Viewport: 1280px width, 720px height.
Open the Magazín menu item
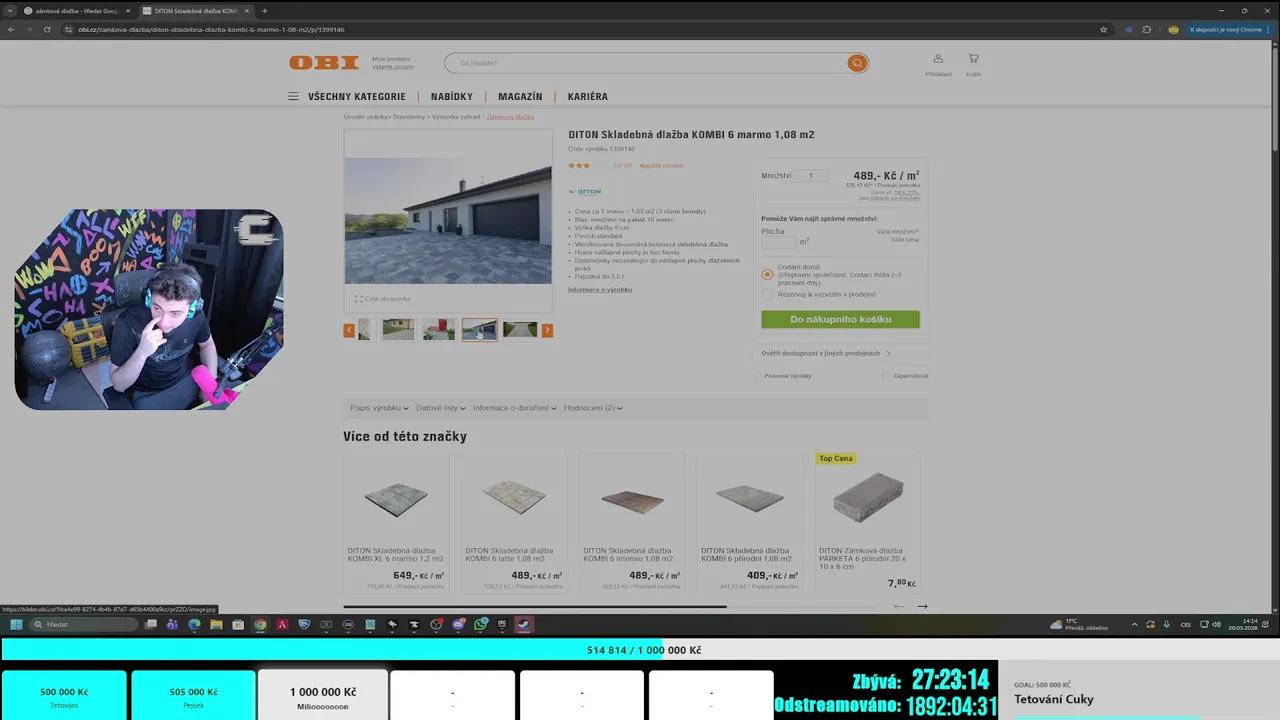(x=520, y=97)
